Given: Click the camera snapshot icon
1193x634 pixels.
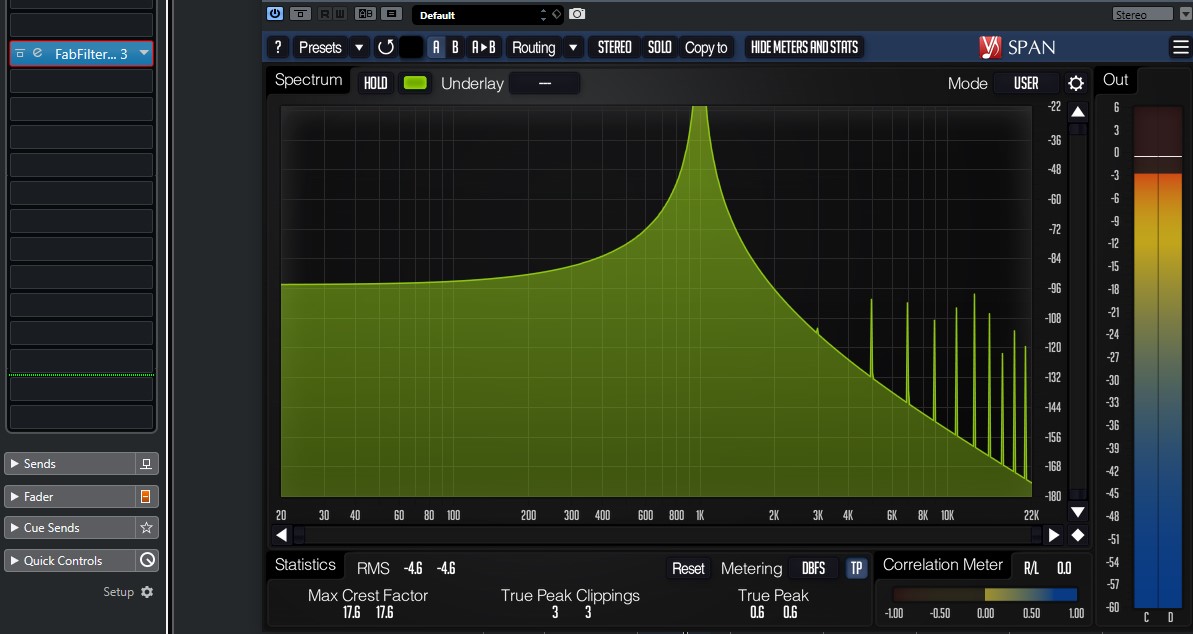Looking at the screenshot, I should pyautogui.click(x=577, y=14).
